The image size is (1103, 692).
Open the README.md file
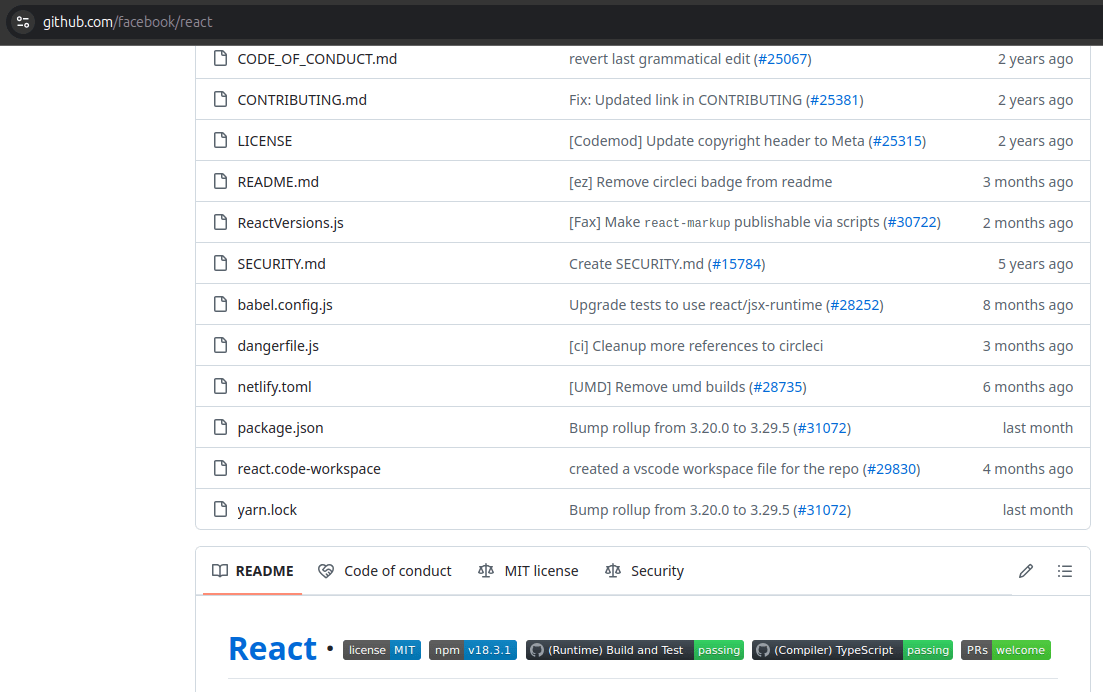pos(278,182)
